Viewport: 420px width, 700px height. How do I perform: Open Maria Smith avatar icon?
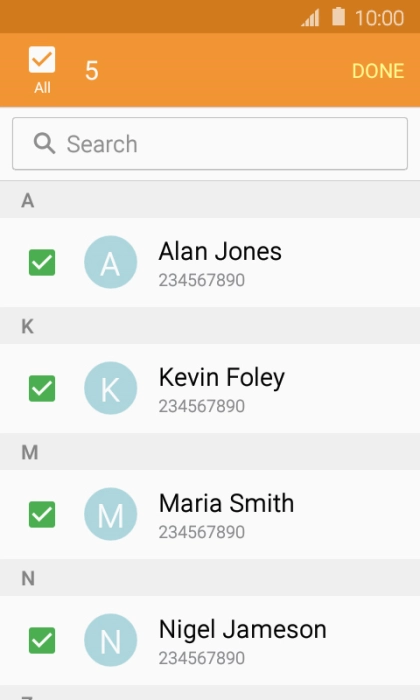click(x=111, y=514)
